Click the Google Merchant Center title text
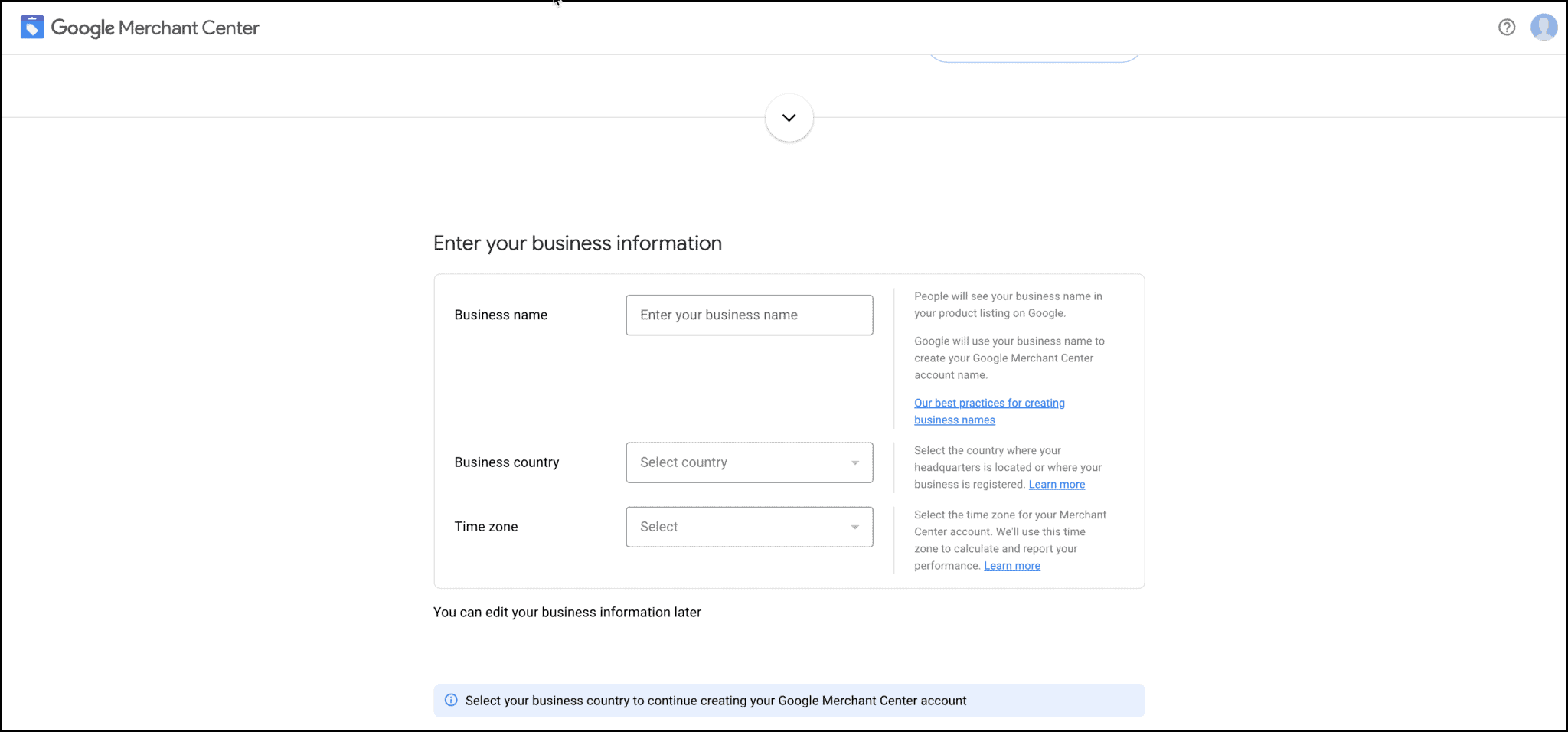Viewport: 1568px width, 732px height. coord(155,28)
